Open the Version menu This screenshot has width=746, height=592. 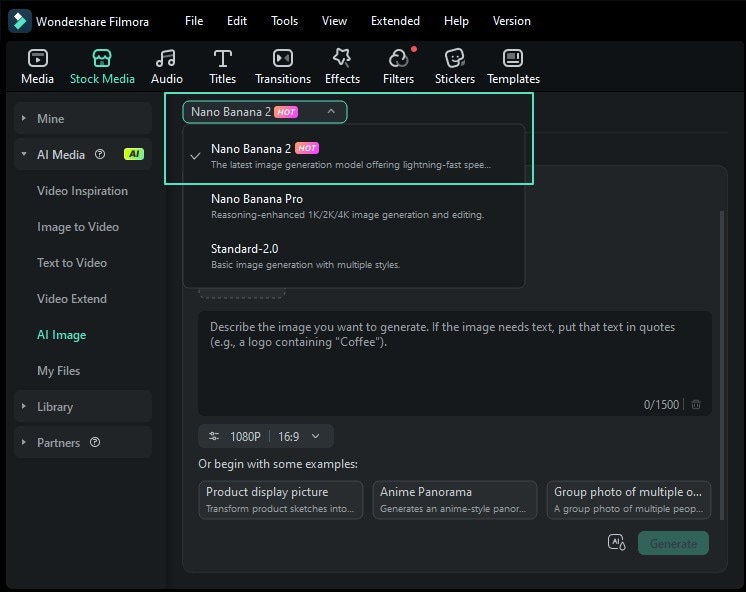pyautogui.click(x=511, y=21)
